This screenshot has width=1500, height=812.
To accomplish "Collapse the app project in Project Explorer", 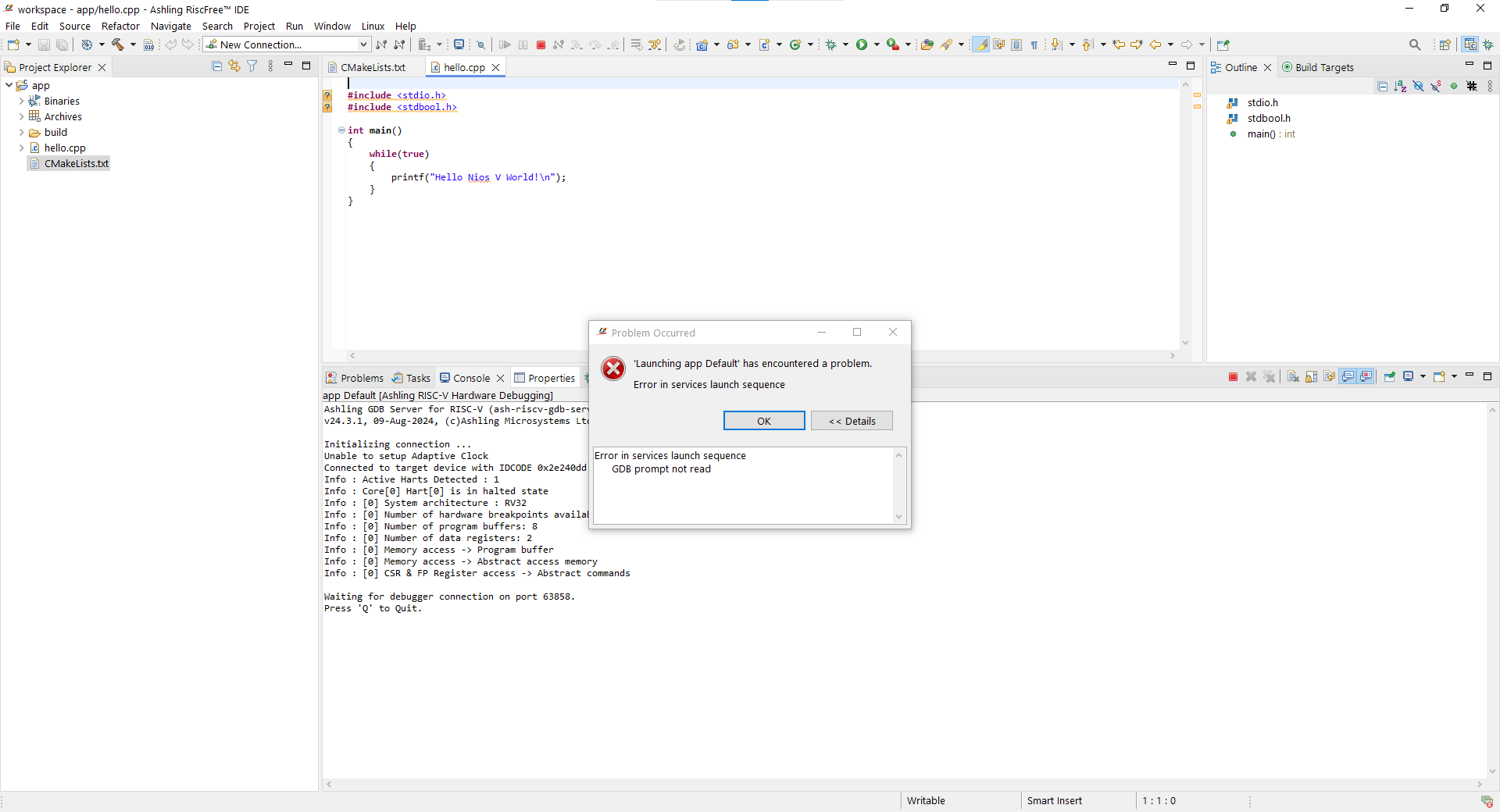I will (x=9, y=85).
